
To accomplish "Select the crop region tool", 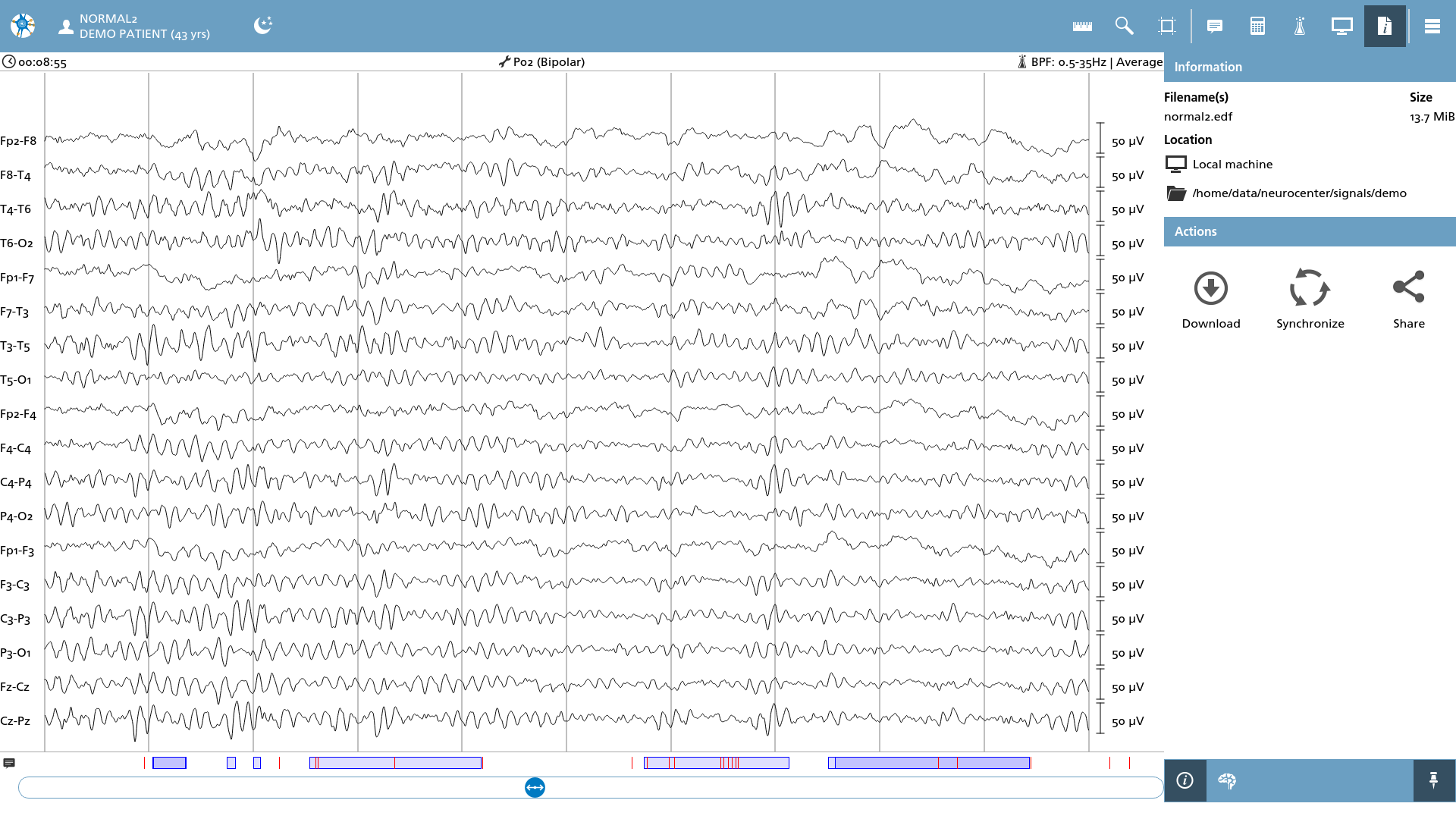I will [1167, 26].
